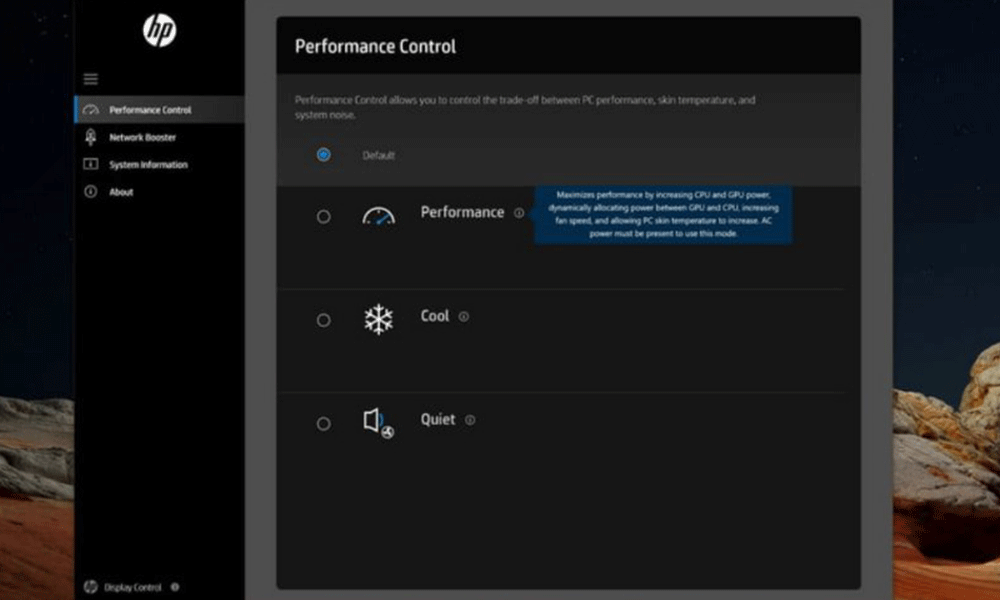Viewport: 1000px width, 600px height.
Task: Click the hamburger menu icon in sidebar
Action: pyautogui.click(x=91, y=79)
